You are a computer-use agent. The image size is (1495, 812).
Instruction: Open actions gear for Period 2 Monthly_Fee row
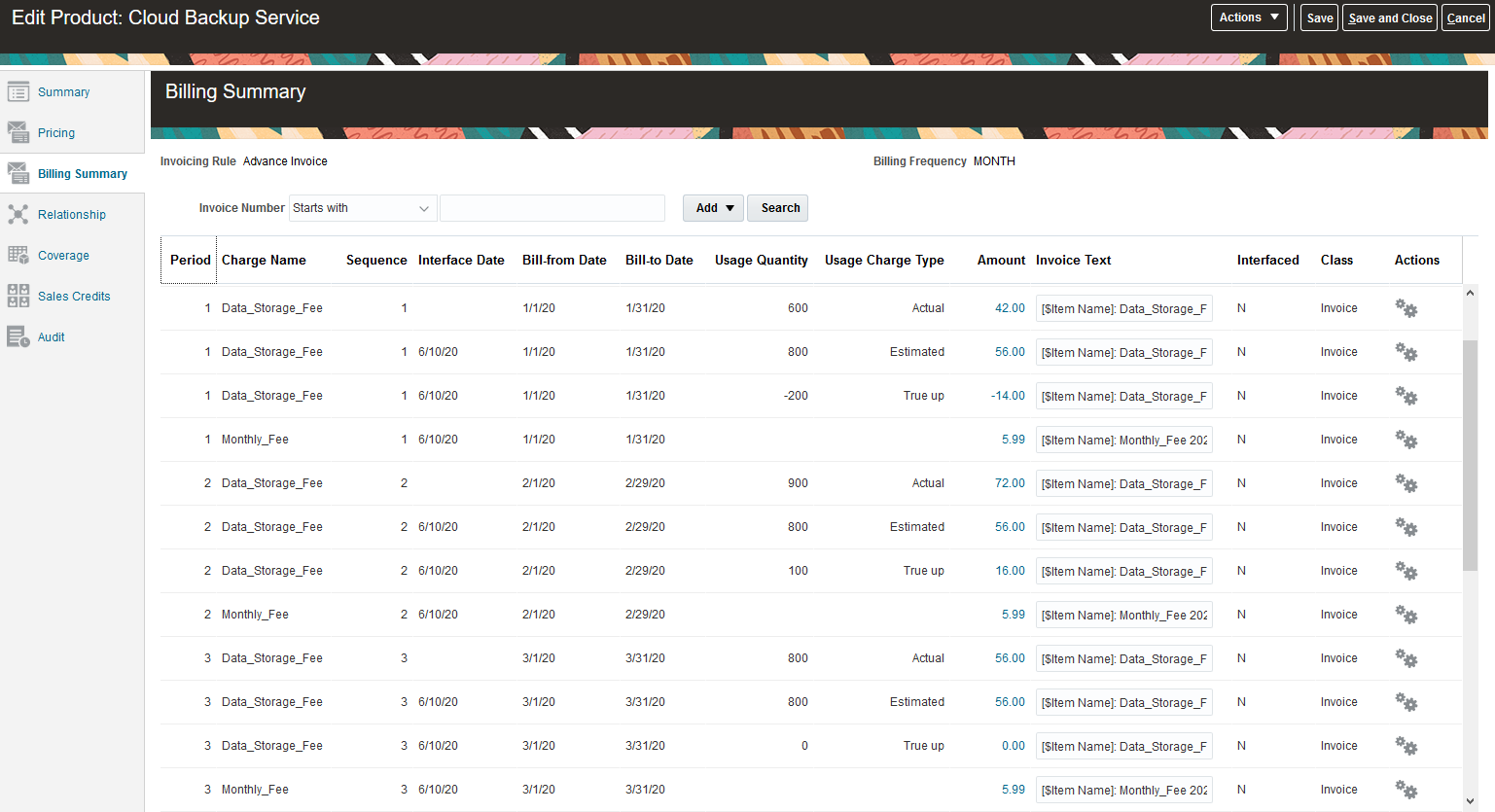[1406, 615]
